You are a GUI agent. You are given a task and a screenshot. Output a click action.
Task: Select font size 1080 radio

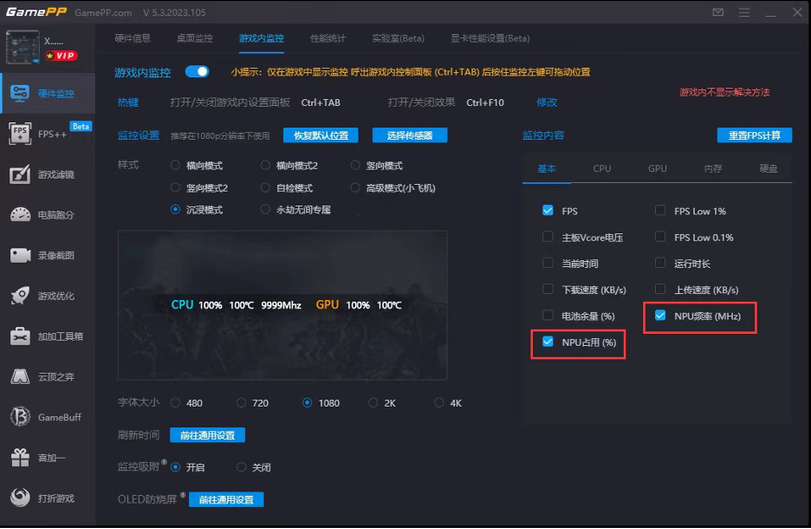pos(307,402)
